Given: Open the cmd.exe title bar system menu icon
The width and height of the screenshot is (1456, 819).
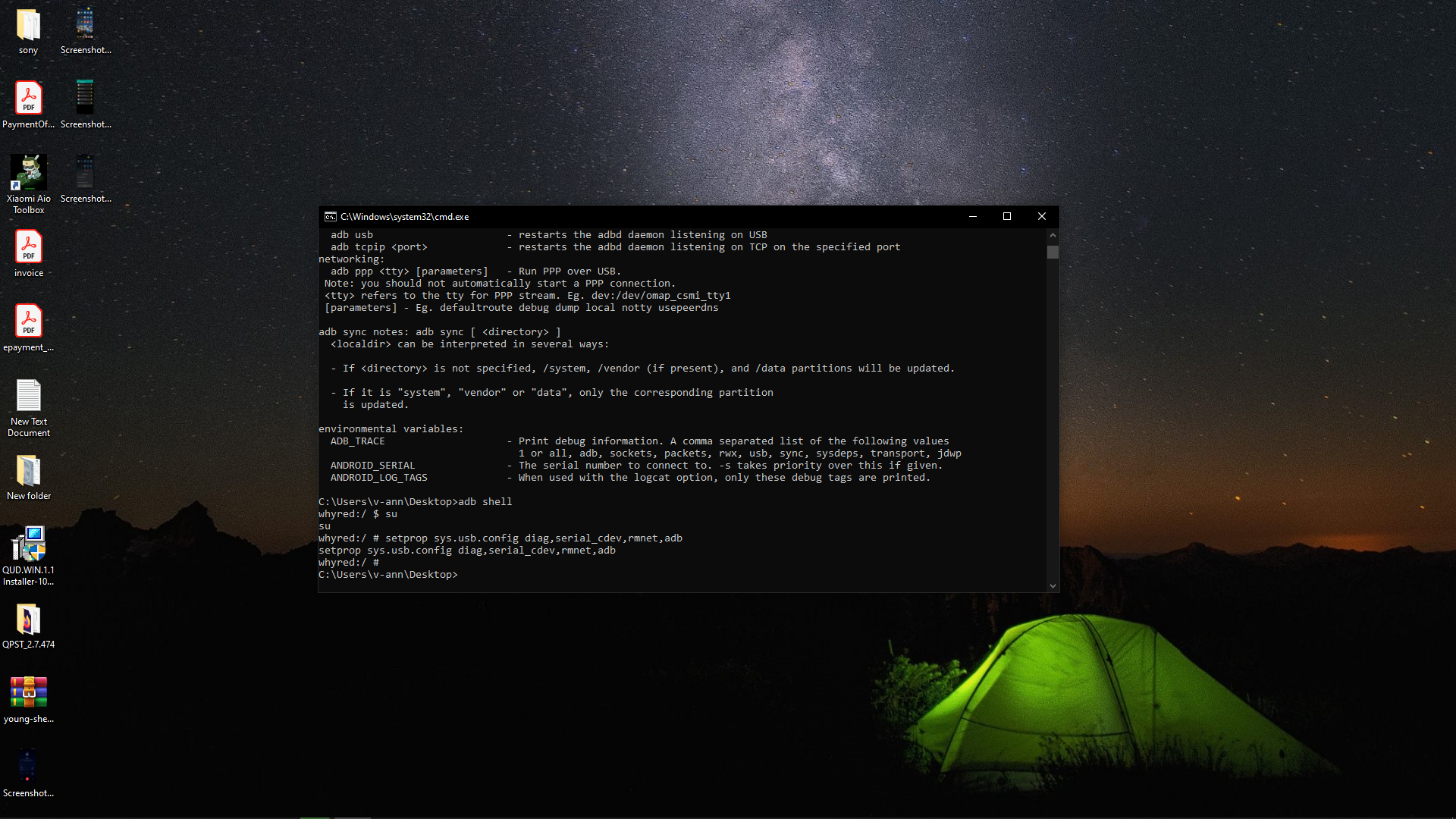Looking at the screenshot, I should pyautogui.click(x=331, y=217).
